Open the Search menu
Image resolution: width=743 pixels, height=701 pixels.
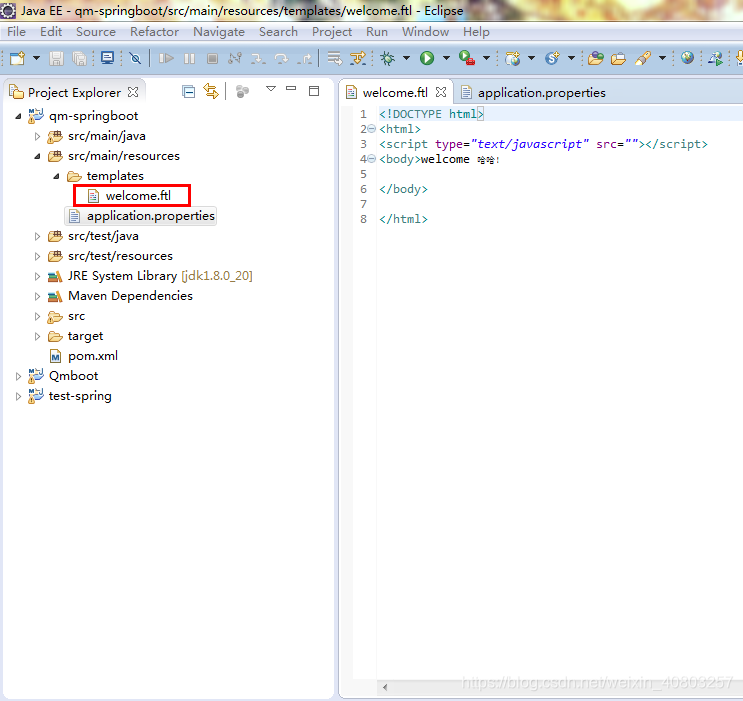coord(279,32)
